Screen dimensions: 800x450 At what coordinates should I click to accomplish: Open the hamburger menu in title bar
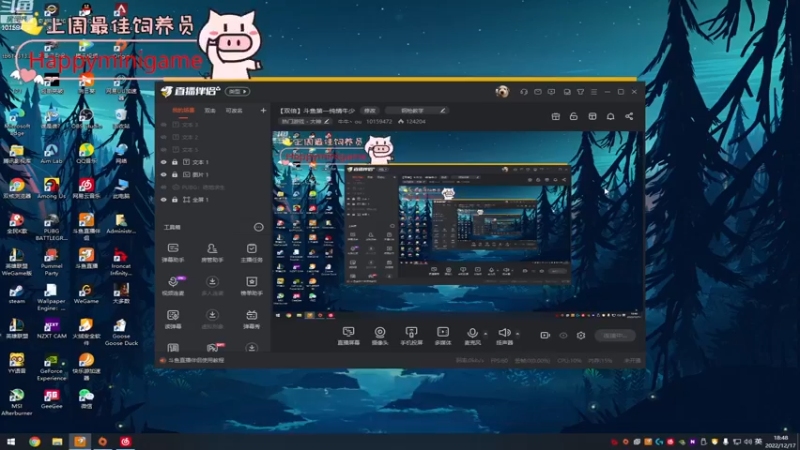[x=593, y=92]
